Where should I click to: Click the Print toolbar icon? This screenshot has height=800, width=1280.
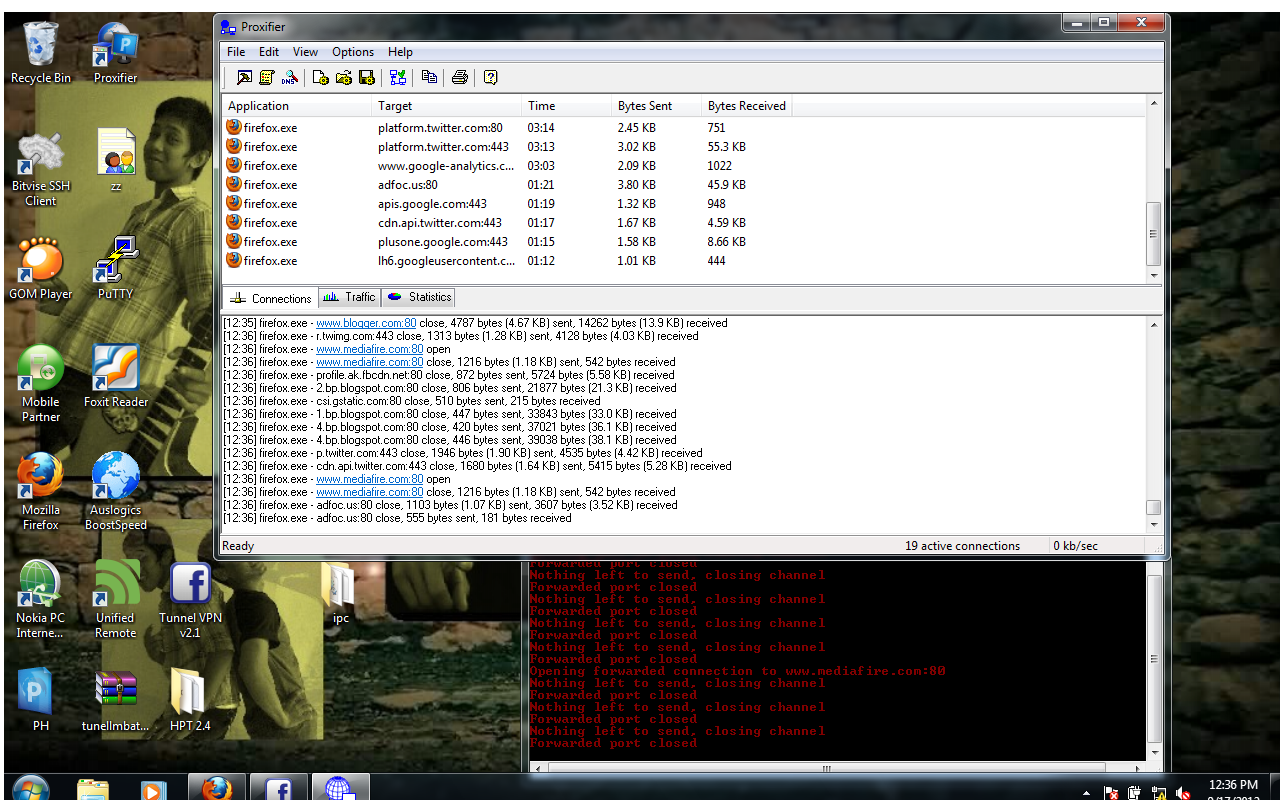click(x=460, y=77)
